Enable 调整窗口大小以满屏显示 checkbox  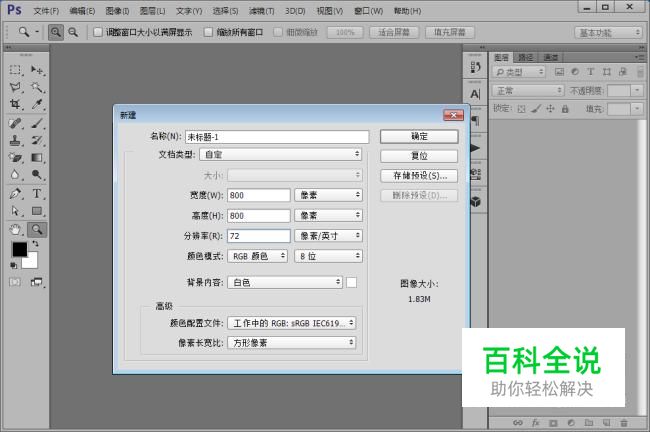point(98,32)
